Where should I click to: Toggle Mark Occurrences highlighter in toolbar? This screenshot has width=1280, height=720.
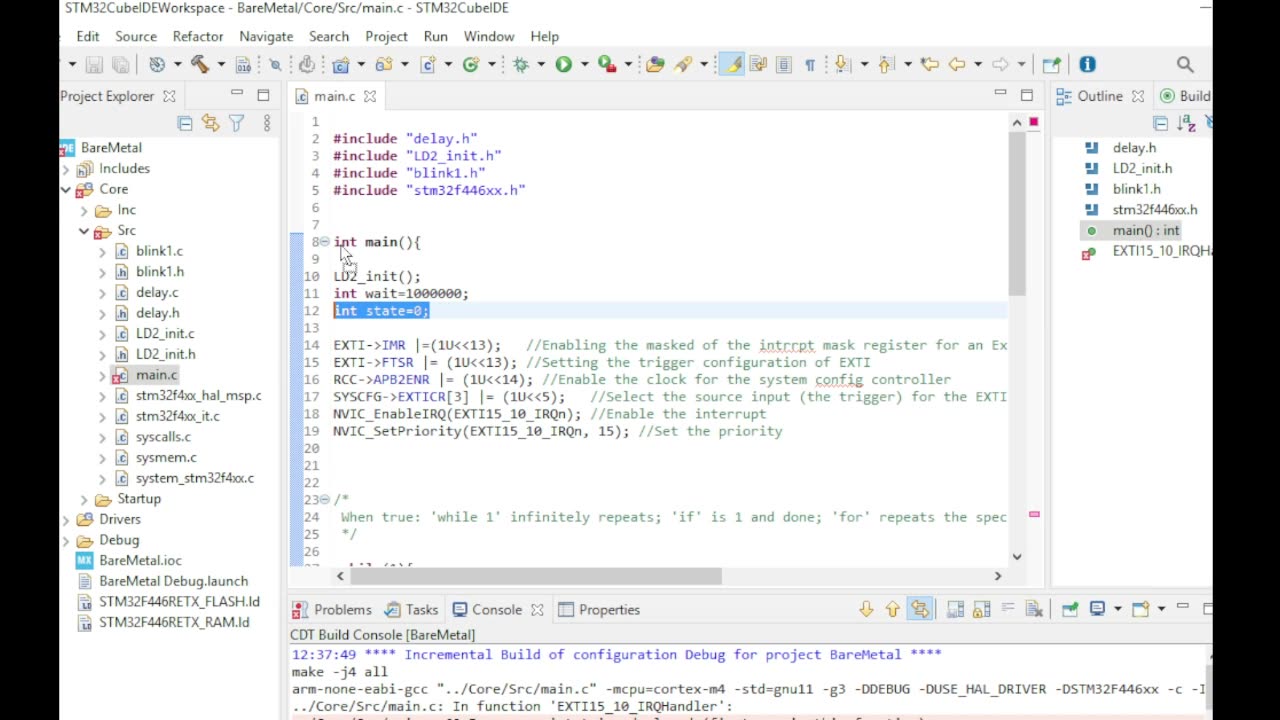(733, 64)
